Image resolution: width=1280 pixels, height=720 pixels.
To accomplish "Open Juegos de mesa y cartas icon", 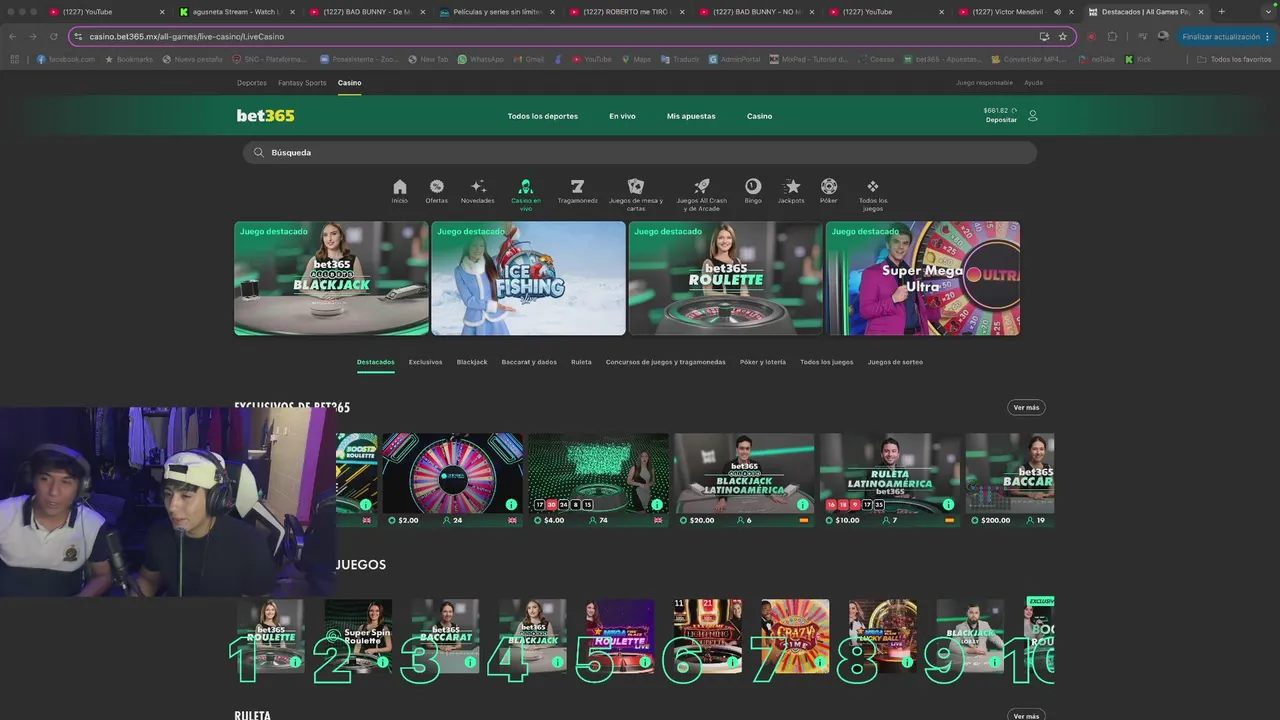I will (x=636, y=186).
